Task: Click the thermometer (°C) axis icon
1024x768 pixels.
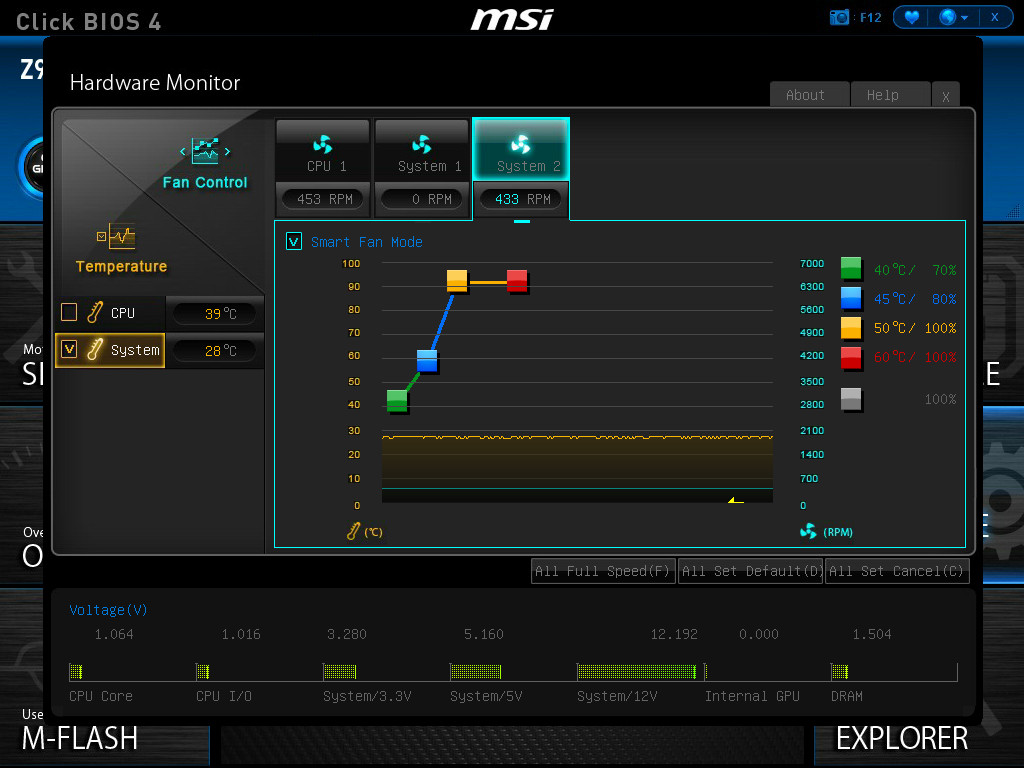Action: tap(353, 532)
